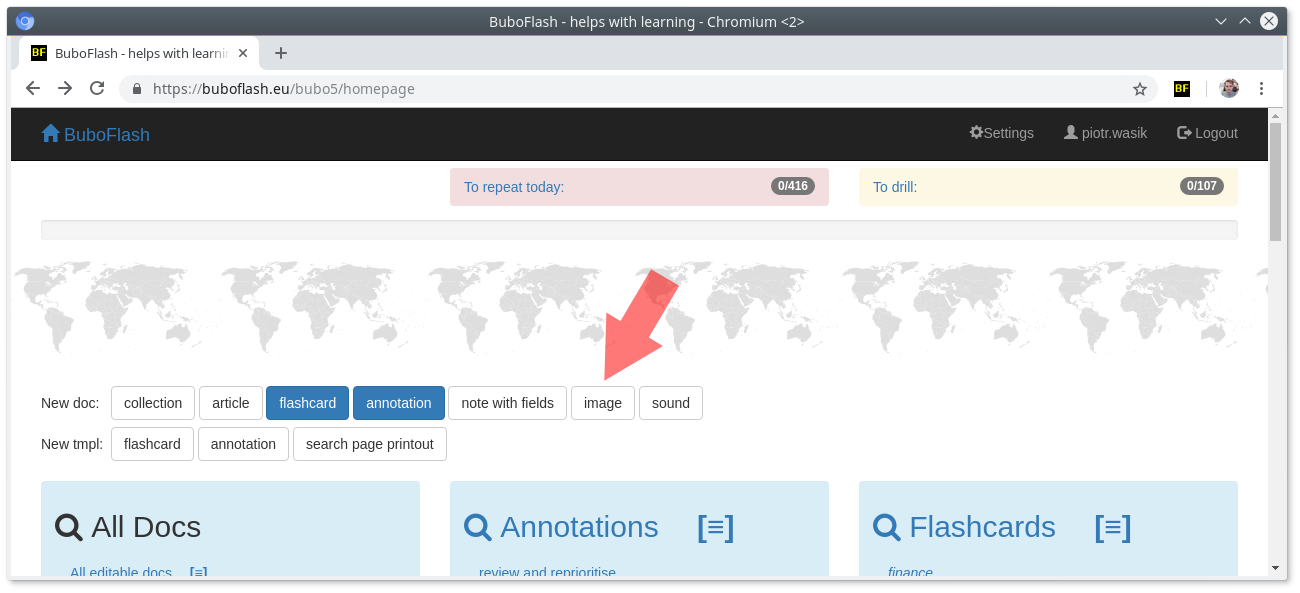This screenshot has width=1300, height=593.
Task: Create a new annotation doc
Action: [399, 403]
